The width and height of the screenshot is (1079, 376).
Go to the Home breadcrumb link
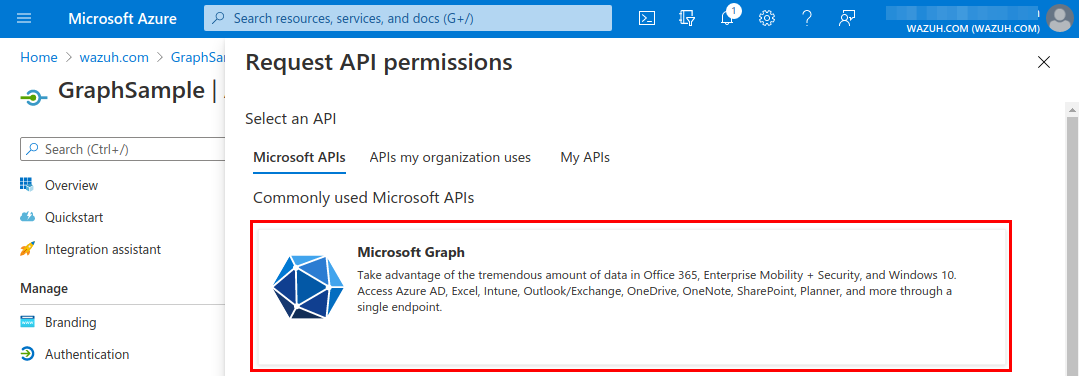(x=39, y=58)
